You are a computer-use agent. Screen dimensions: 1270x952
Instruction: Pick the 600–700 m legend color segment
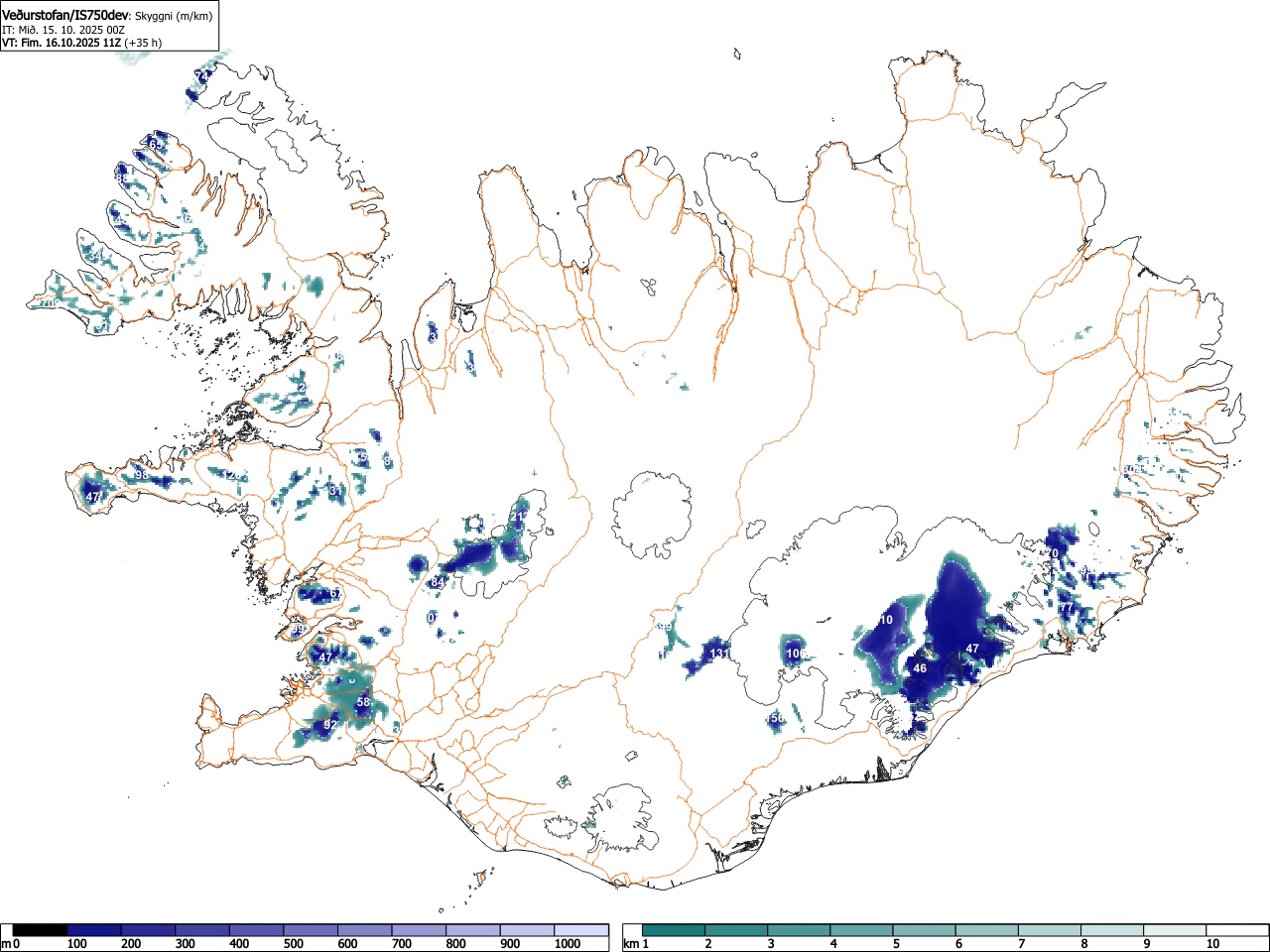coord(365,930)
